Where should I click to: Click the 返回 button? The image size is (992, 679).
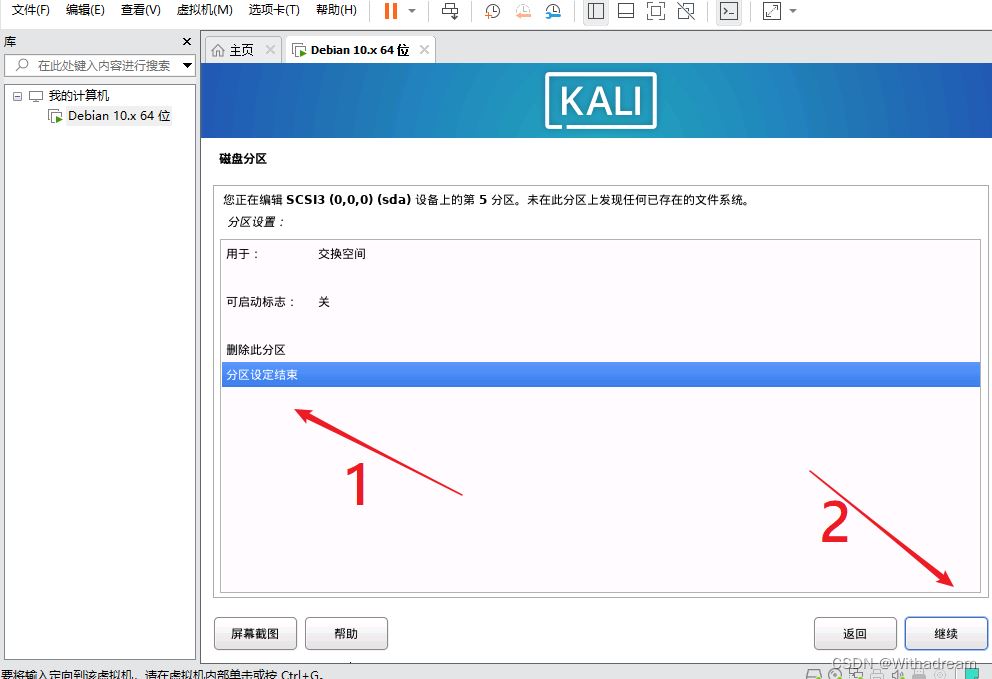(x=855, y=633)
